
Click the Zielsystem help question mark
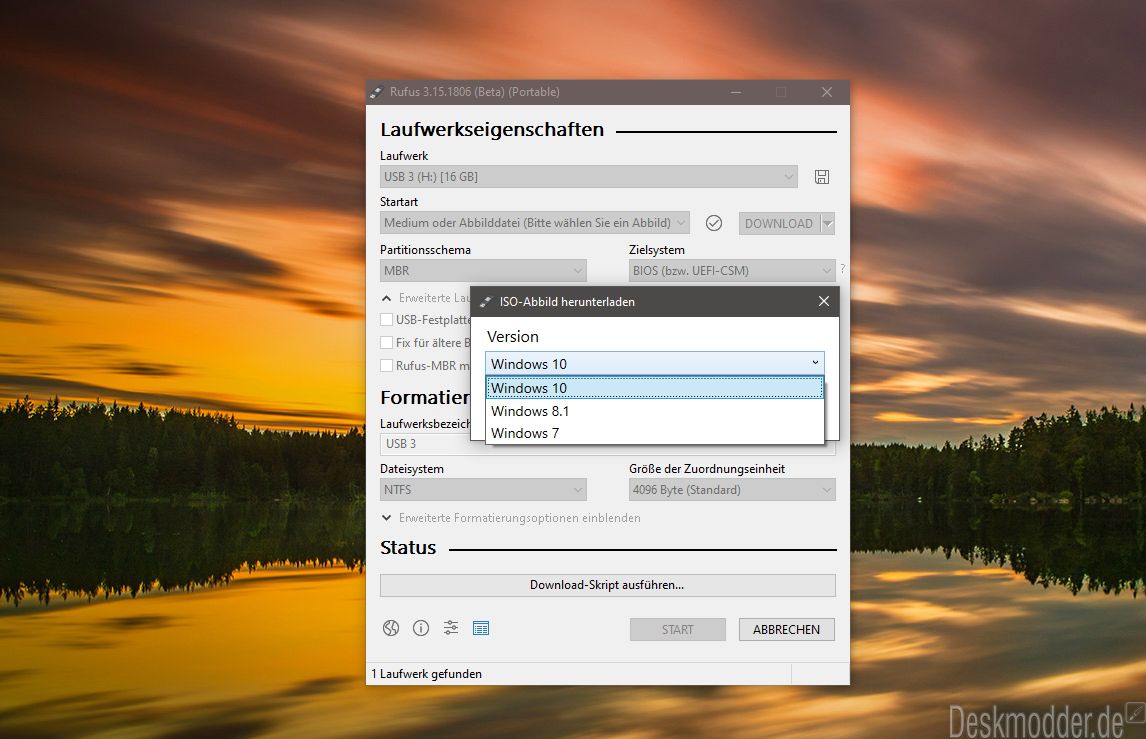coord(842,269)
